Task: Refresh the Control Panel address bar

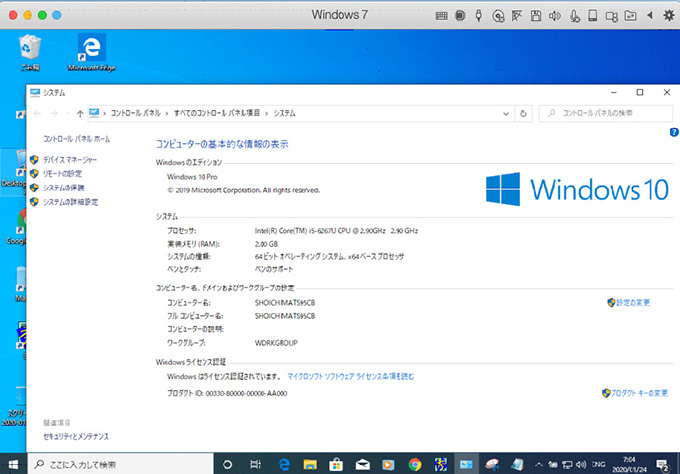Action: pos(523,114)
